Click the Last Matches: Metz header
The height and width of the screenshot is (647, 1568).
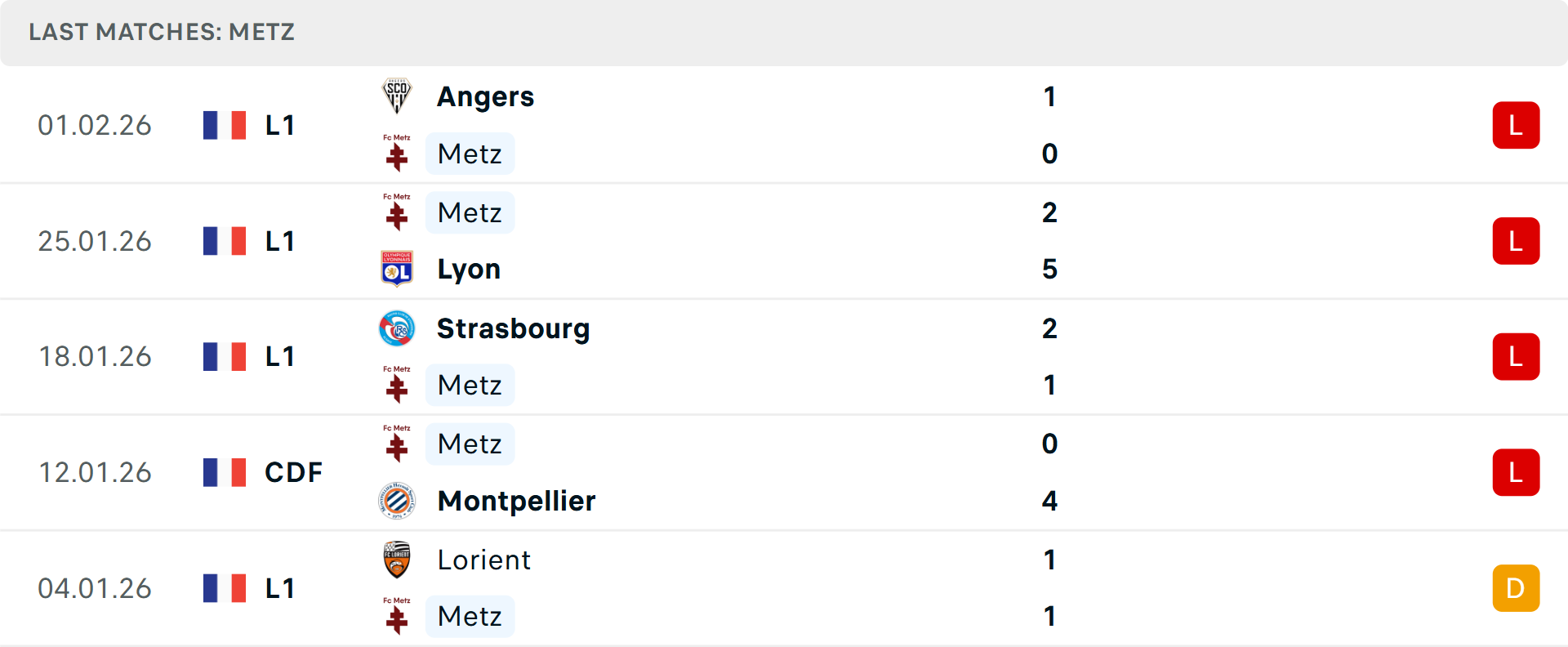tap(162, 32)
